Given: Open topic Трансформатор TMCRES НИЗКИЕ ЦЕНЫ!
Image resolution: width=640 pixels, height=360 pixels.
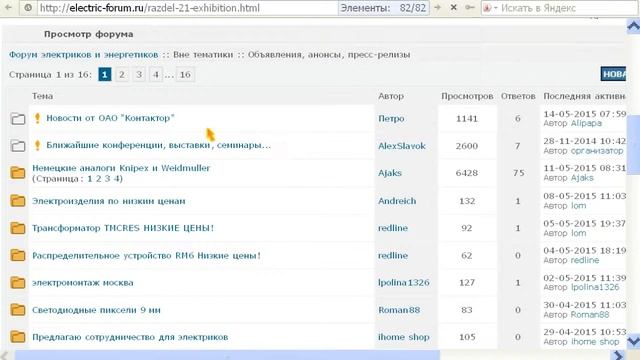Looking at the screenshot, I should pos(123,228).
